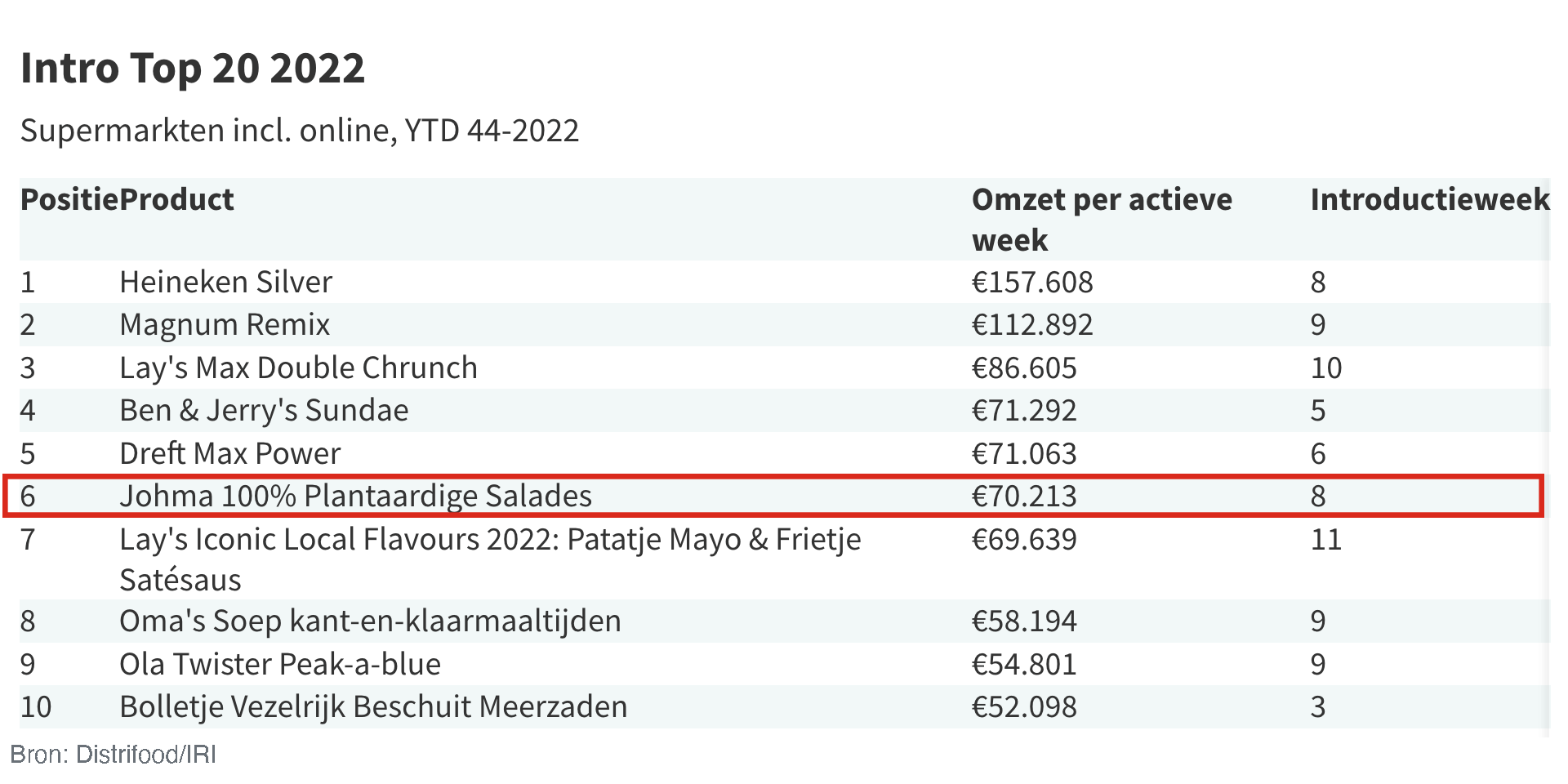Select highlighted Johma 100% Plantaardige Salades
Viewport: 1568px width, 784px height.
[355, 497]
